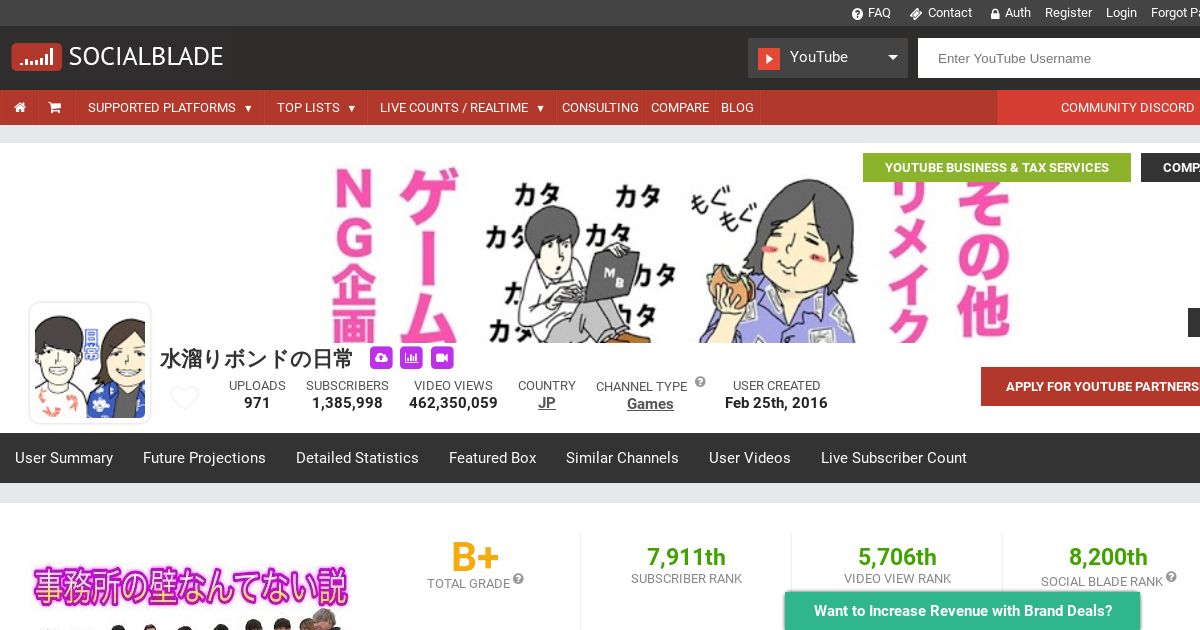This screenshot has height=630, width=1200.
Task: Open the Compare menu item
Action: tap(680, 108)
